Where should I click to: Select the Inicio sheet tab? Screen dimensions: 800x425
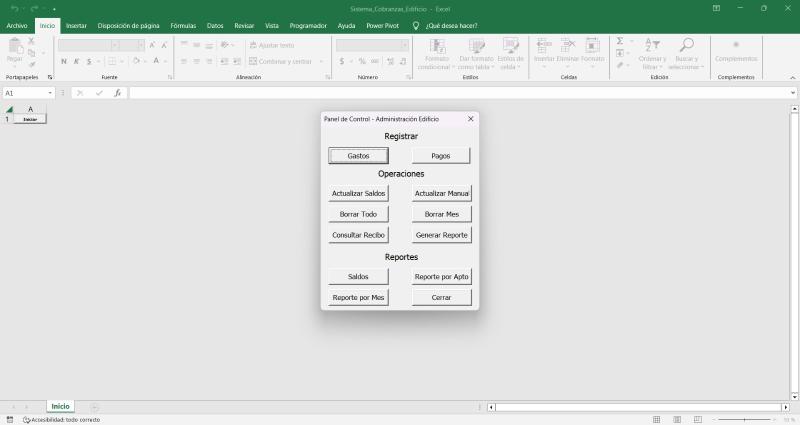click(x=61, y=407)
